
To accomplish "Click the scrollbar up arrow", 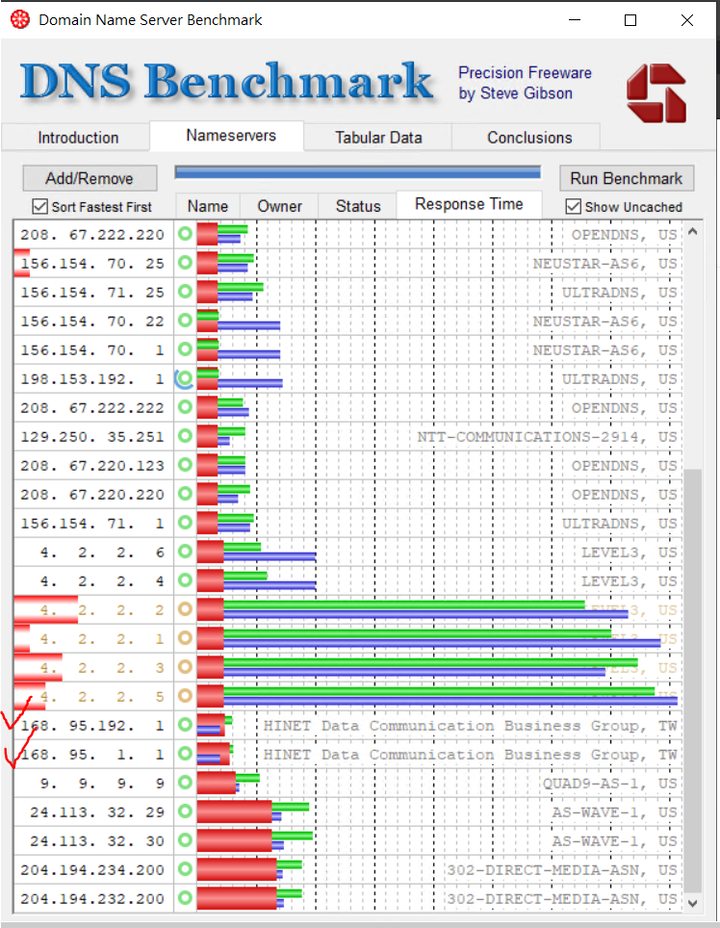I will click(693, 232).
